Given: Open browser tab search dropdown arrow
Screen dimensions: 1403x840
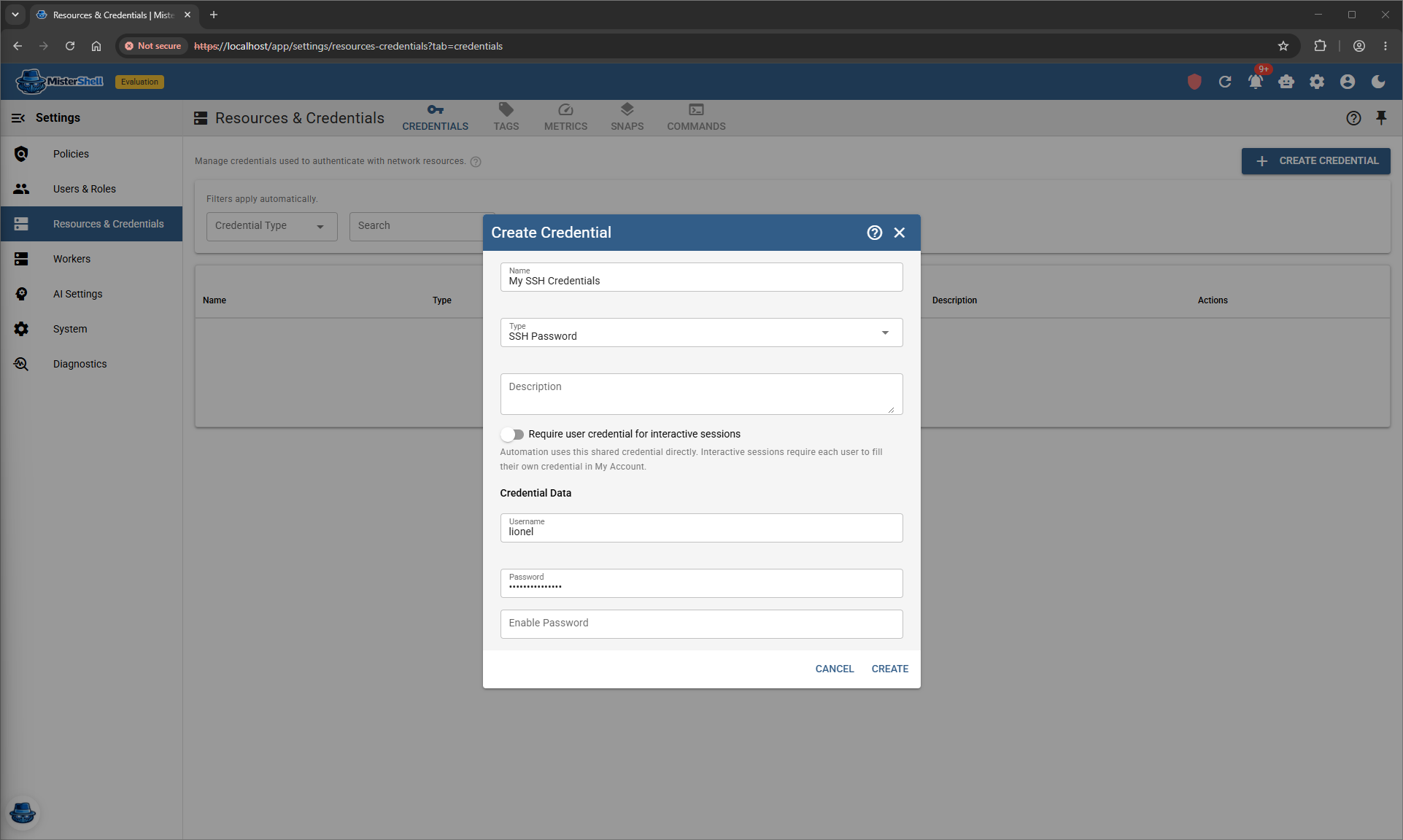Looking at the screenshot, I should 15,15.
